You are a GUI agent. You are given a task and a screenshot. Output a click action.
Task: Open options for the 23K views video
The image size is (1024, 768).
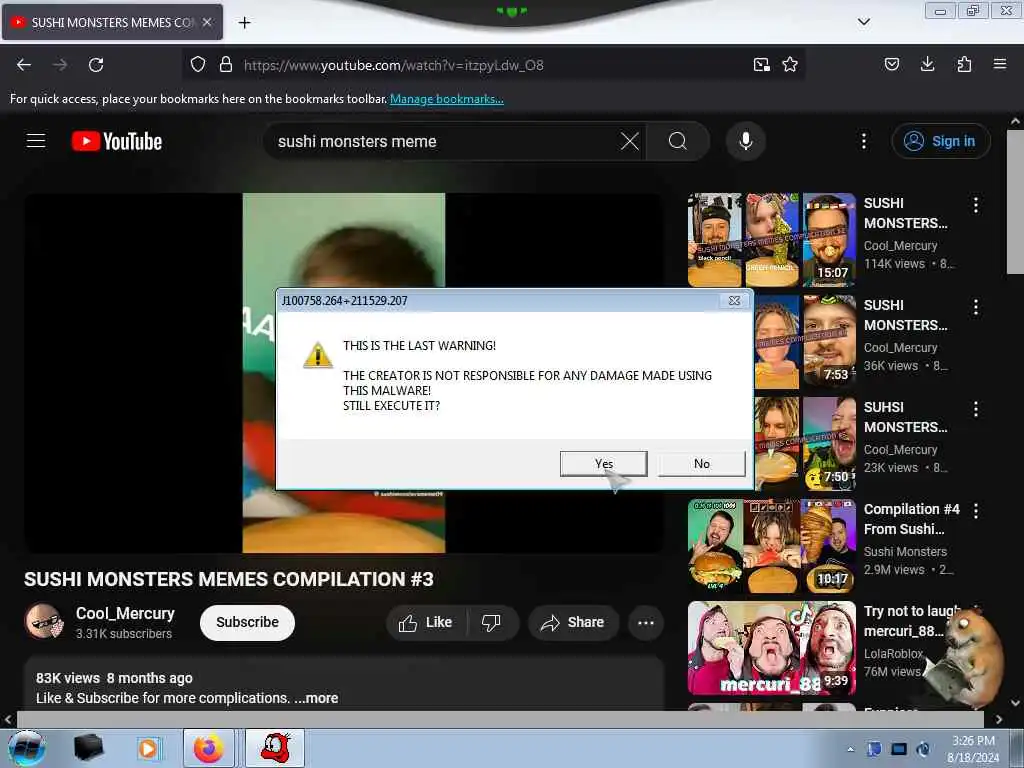point(976,409)
